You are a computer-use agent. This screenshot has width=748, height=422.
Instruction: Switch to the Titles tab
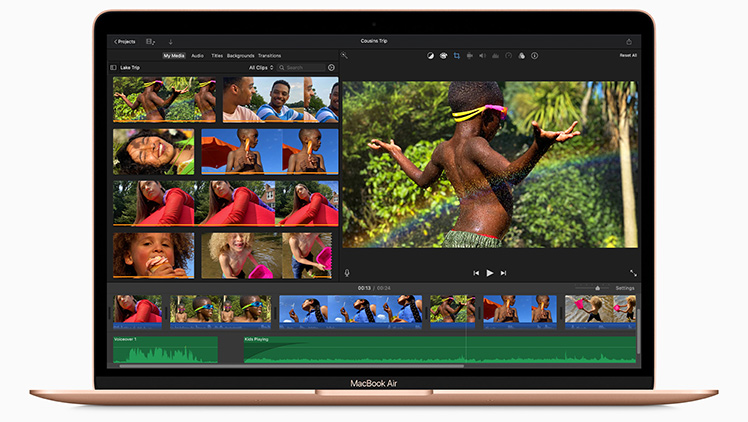click(217, 56)
